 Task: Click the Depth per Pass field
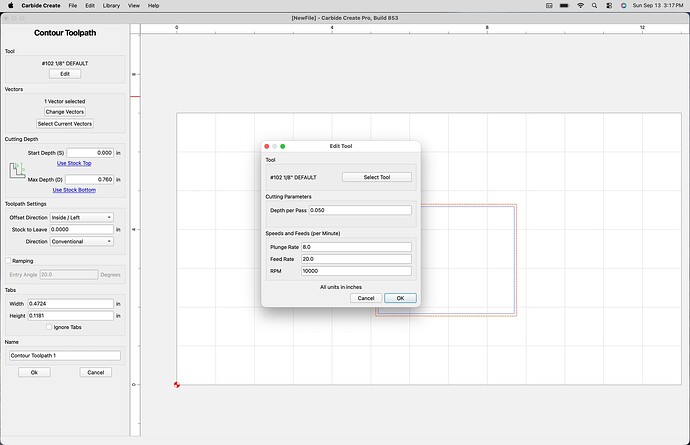[360, 210]
